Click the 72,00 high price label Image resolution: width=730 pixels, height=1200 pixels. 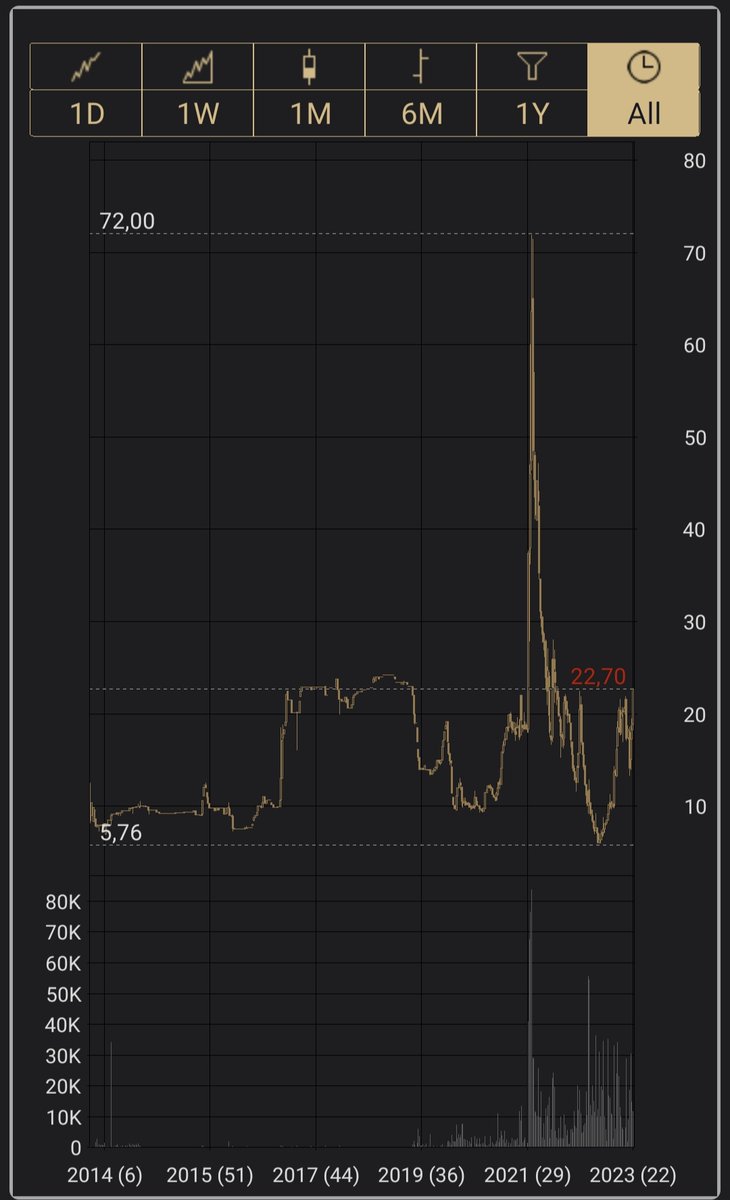click(x=128, y=221)
